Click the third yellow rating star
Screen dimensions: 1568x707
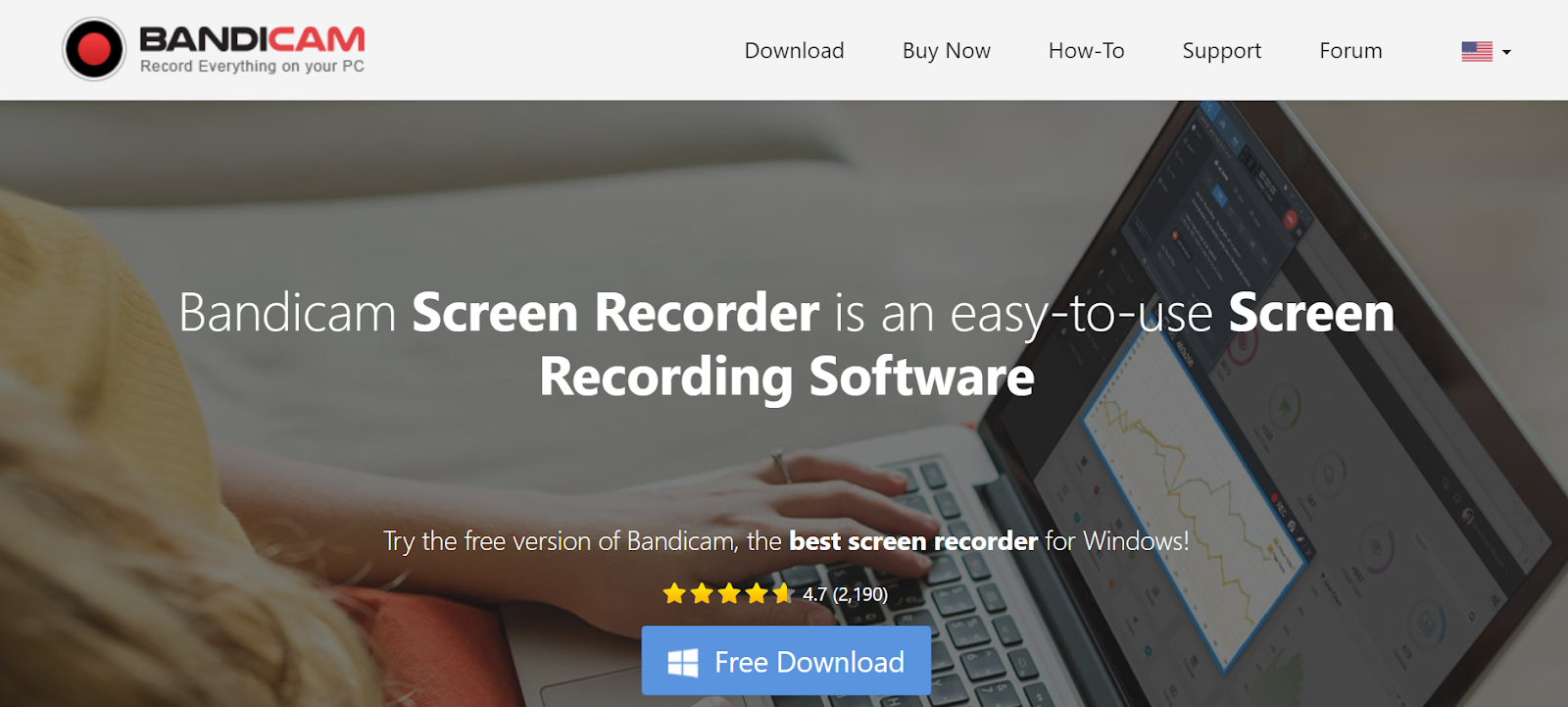(729, 593)
